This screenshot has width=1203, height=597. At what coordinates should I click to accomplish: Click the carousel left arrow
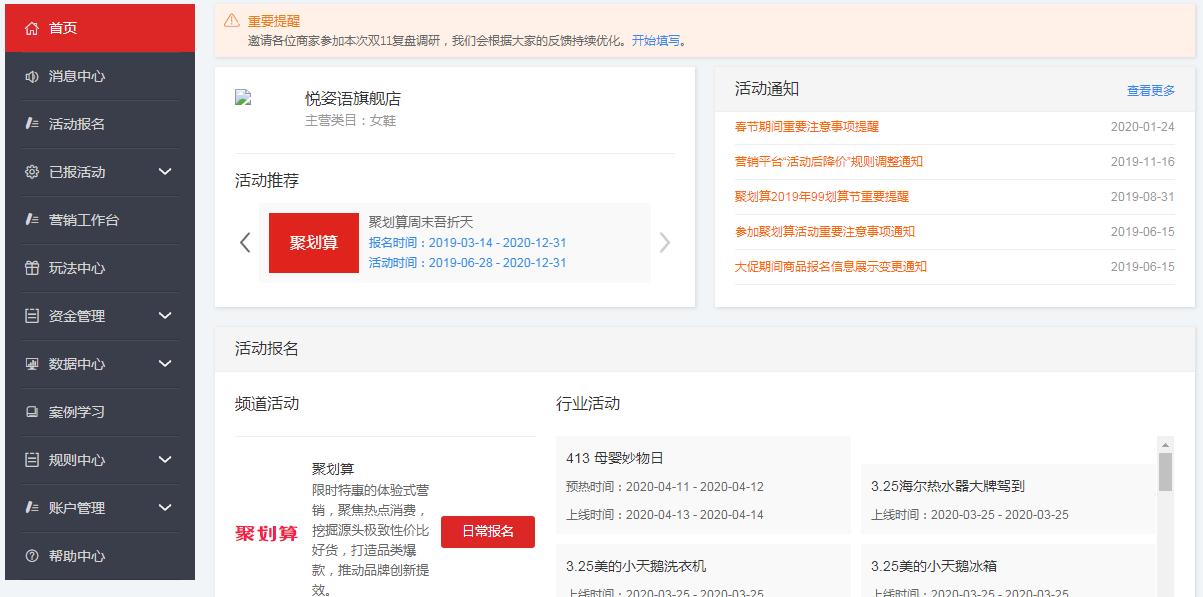245,242
